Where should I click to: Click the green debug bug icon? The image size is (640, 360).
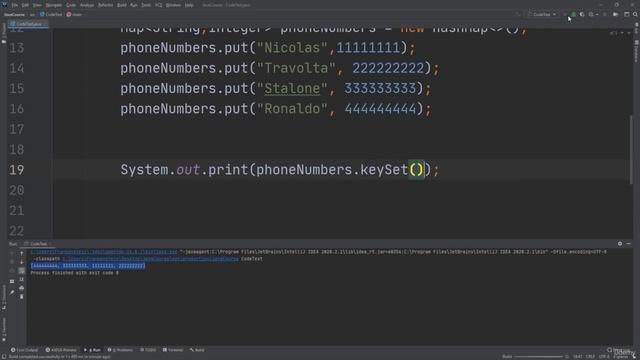pos(573,15)
